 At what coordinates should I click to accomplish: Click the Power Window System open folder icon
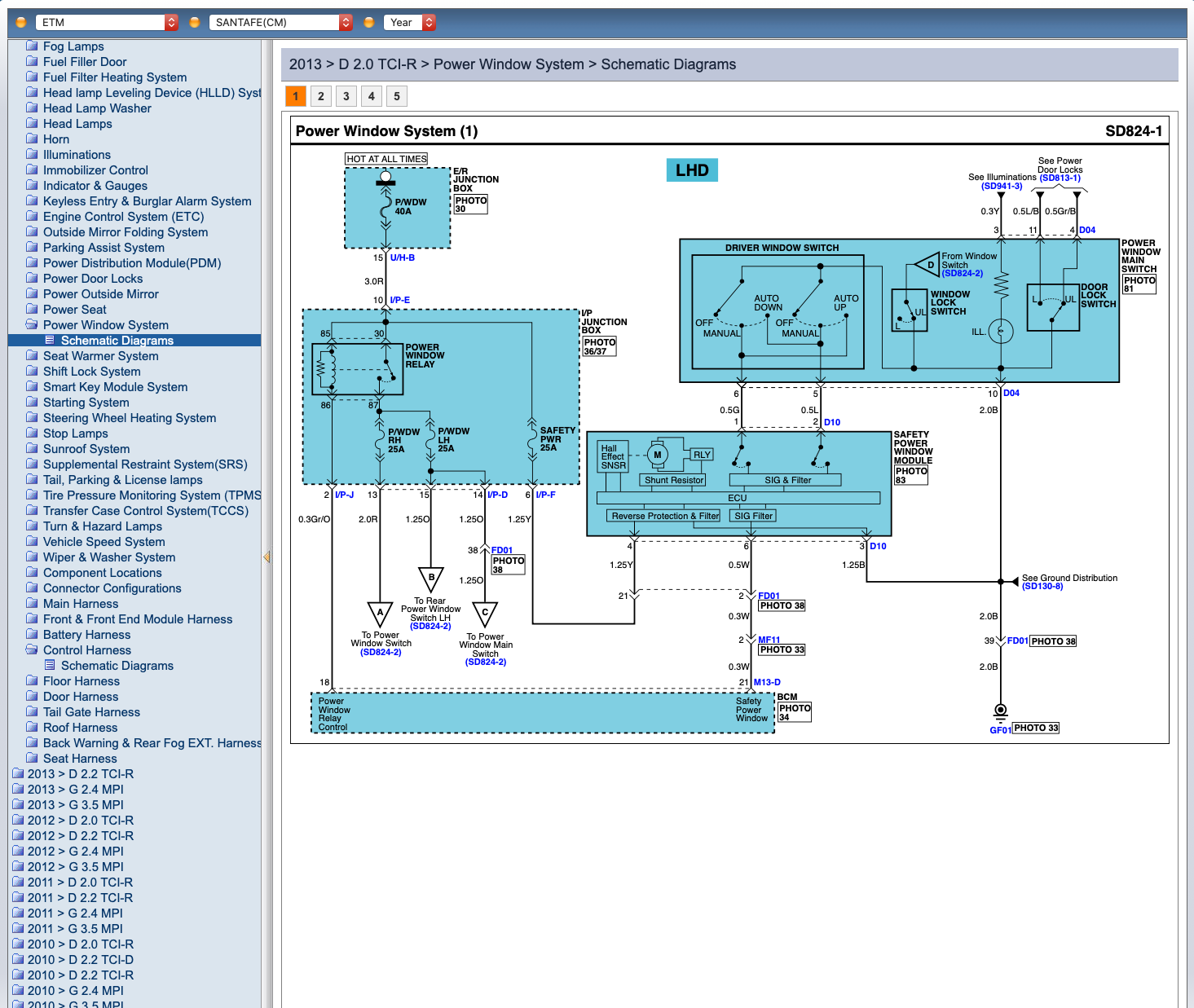click(x=32, y=325)
